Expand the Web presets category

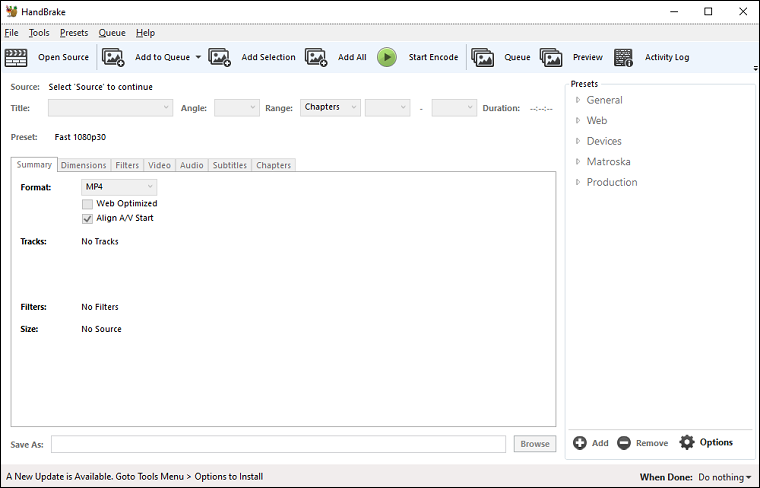(x=578, y=120)
